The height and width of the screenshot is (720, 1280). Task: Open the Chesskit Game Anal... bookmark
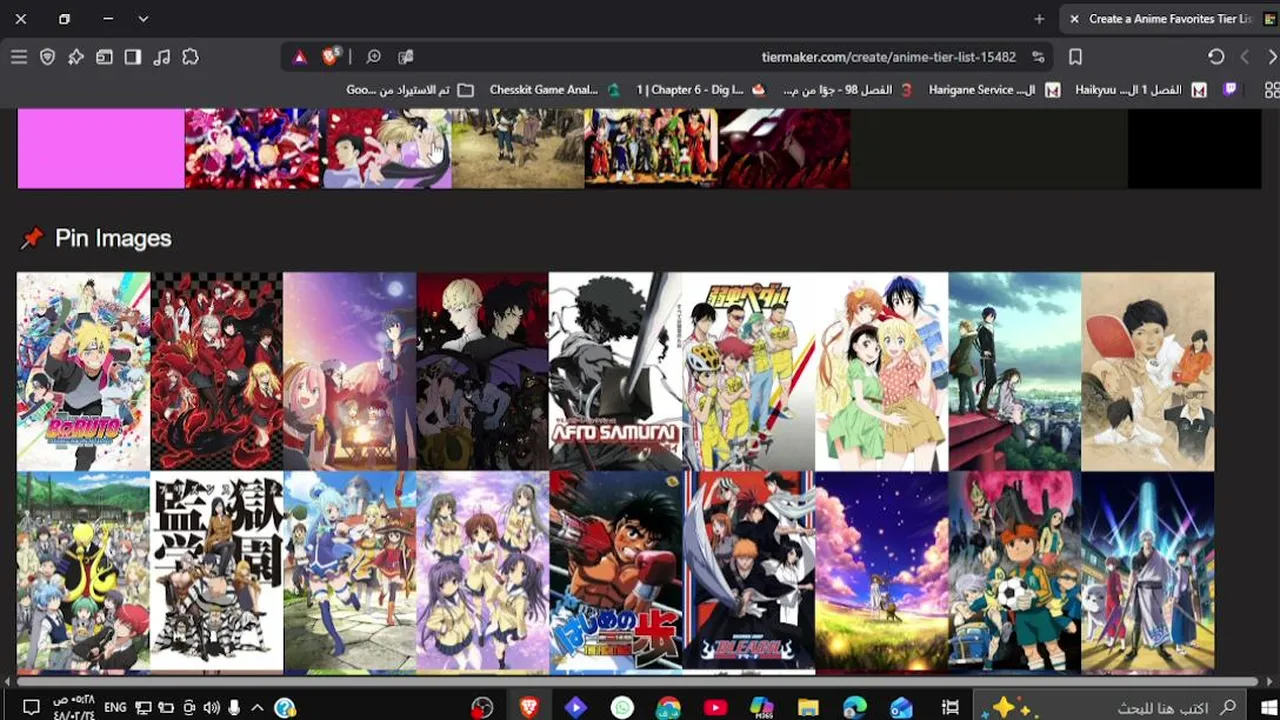(x=554, y=90)
